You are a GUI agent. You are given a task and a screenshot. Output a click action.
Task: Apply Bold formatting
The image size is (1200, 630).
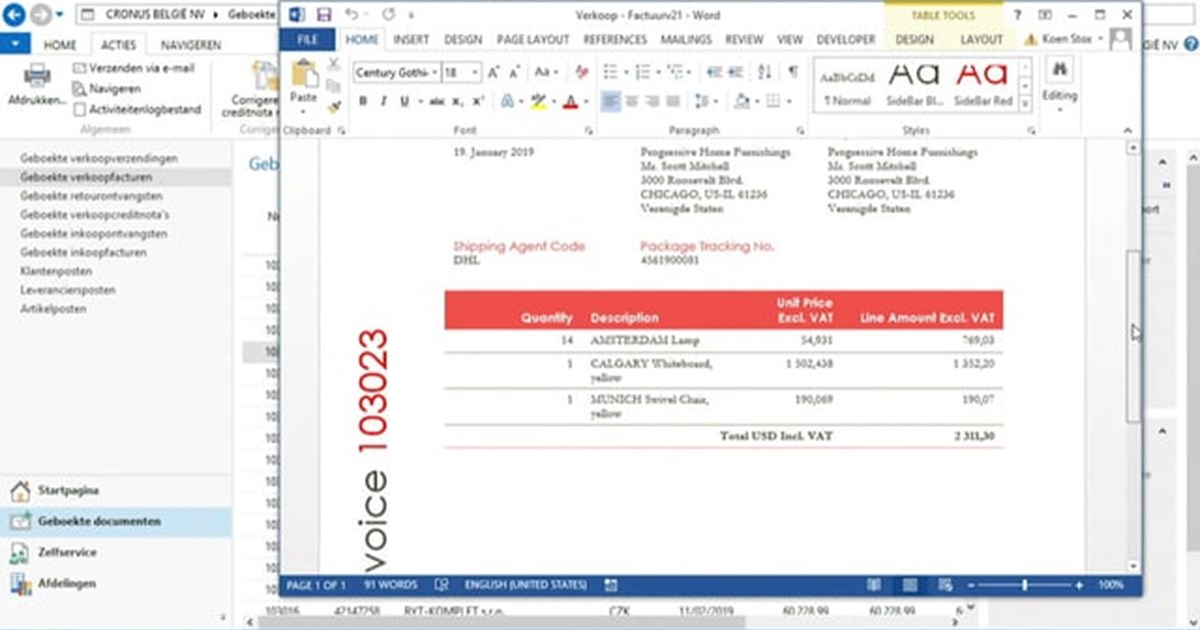363,101
